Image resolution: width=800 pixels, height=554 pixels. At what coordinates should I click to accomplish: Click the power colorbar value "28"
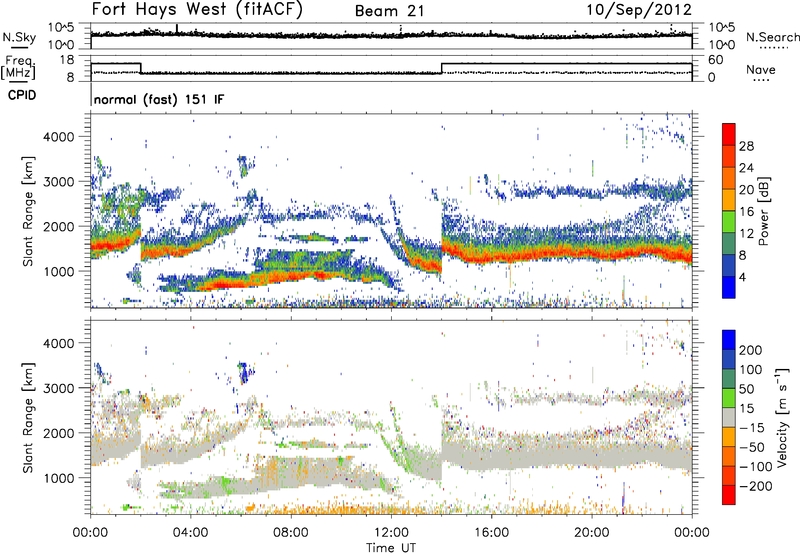click(746, 146)
